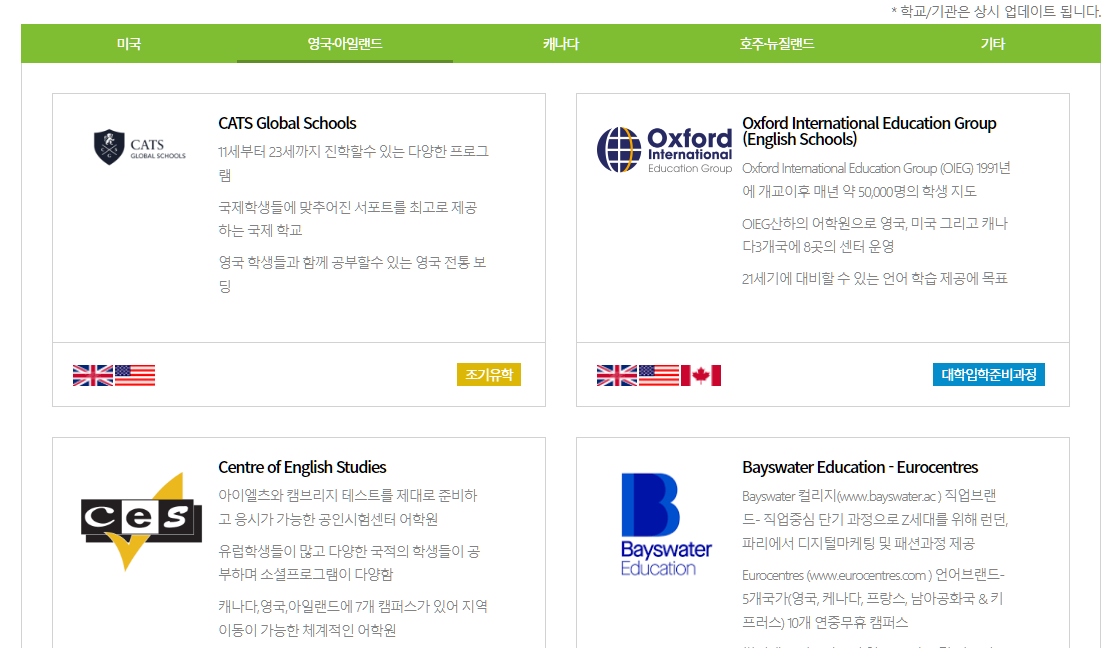Click text '영국 학생들과 함께 공부할수 있는 영국 전통 보딩'
Screen dimensions: 1114x648
coord(352,274)
